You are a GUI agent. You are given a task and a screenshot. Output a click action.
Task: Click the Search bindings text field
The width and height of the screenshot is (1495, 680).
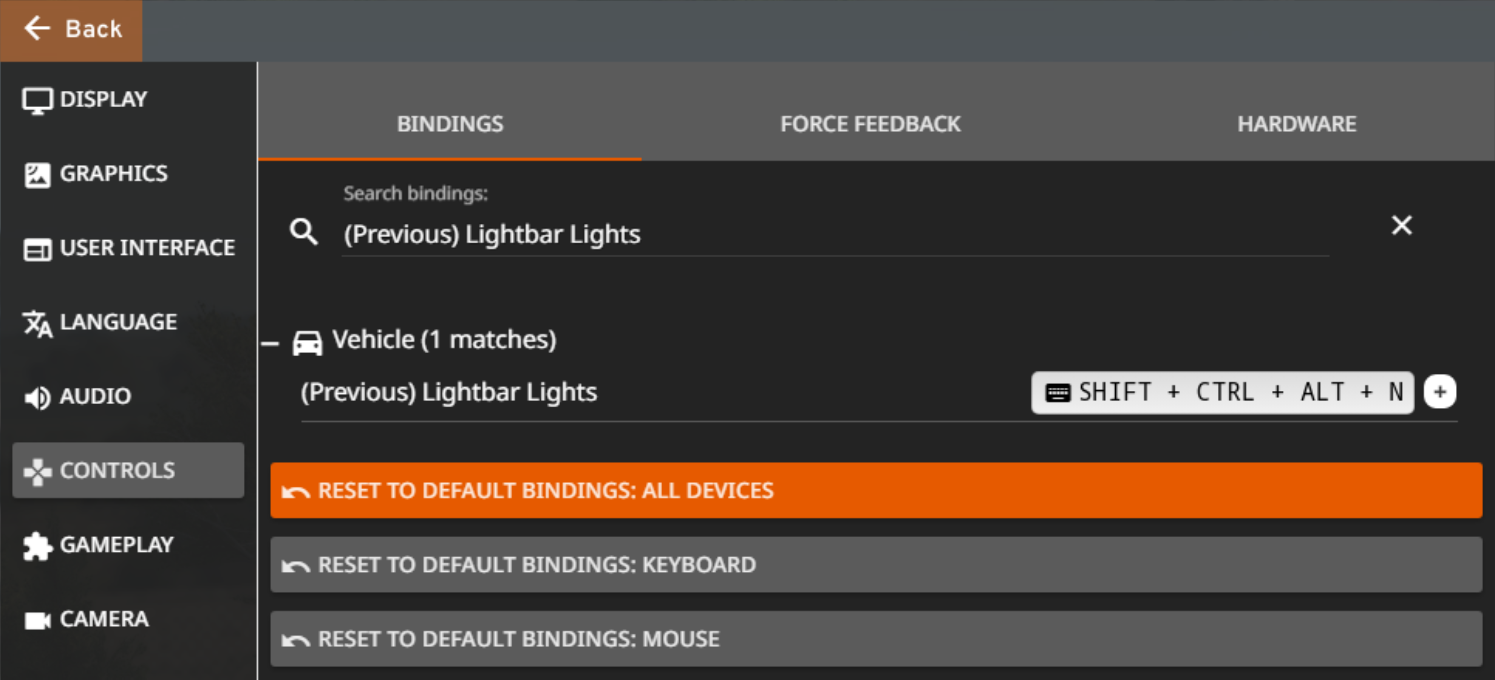coord(834,235)
